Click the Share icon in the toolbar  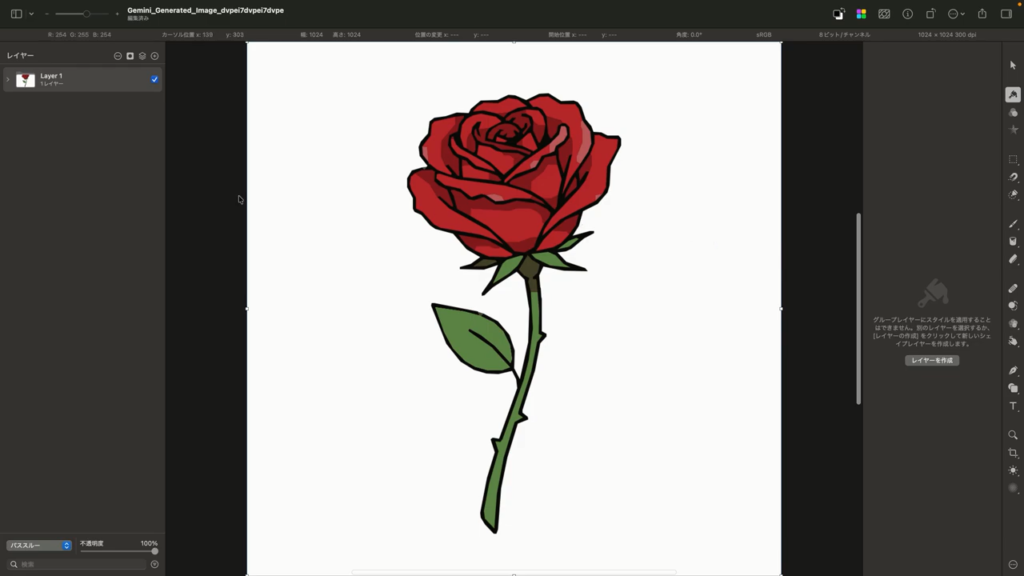[982, 14]
